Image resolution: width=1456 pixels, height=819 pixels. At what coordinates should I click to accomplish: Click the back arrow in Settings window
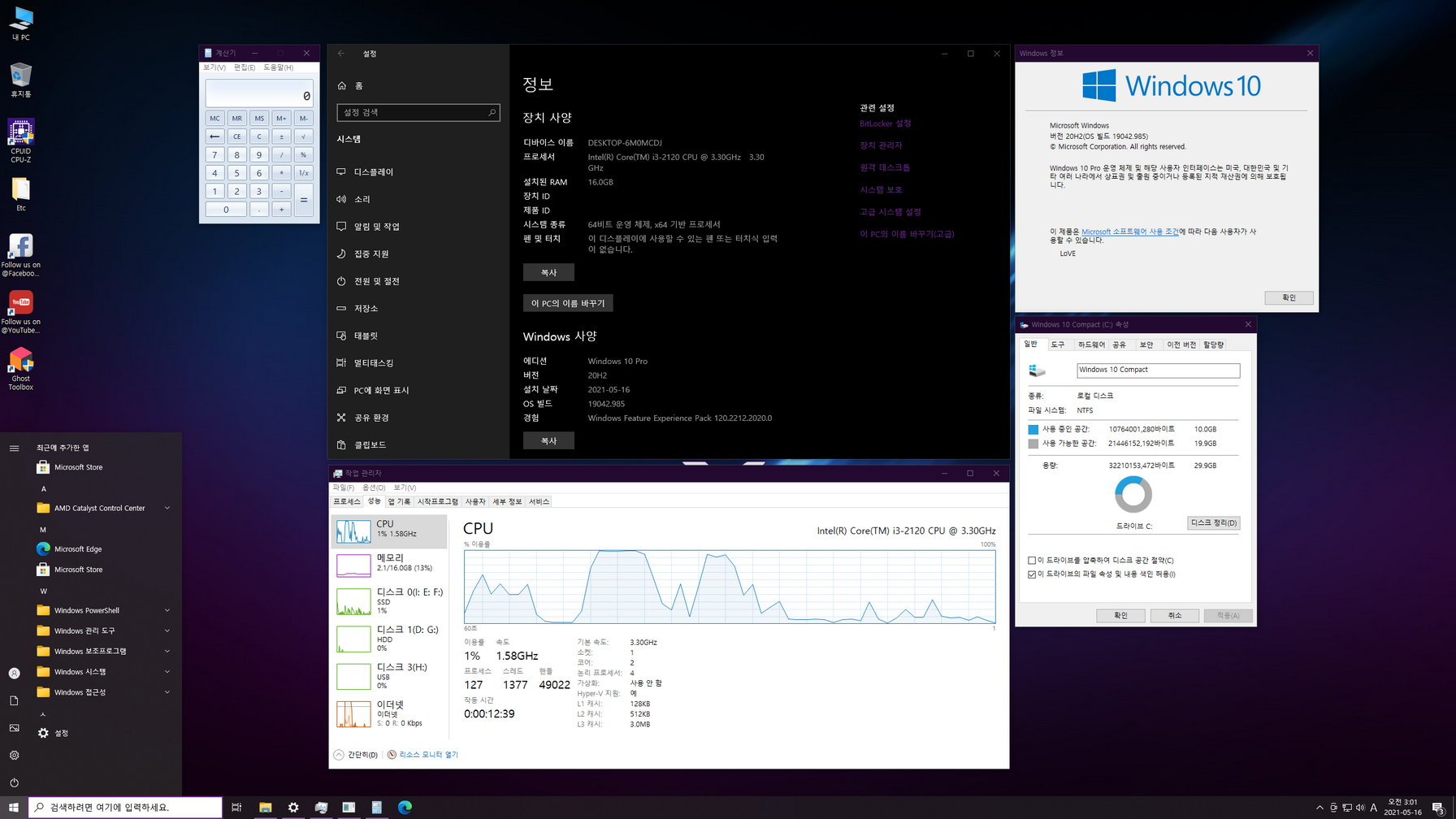tap(341, 54)
